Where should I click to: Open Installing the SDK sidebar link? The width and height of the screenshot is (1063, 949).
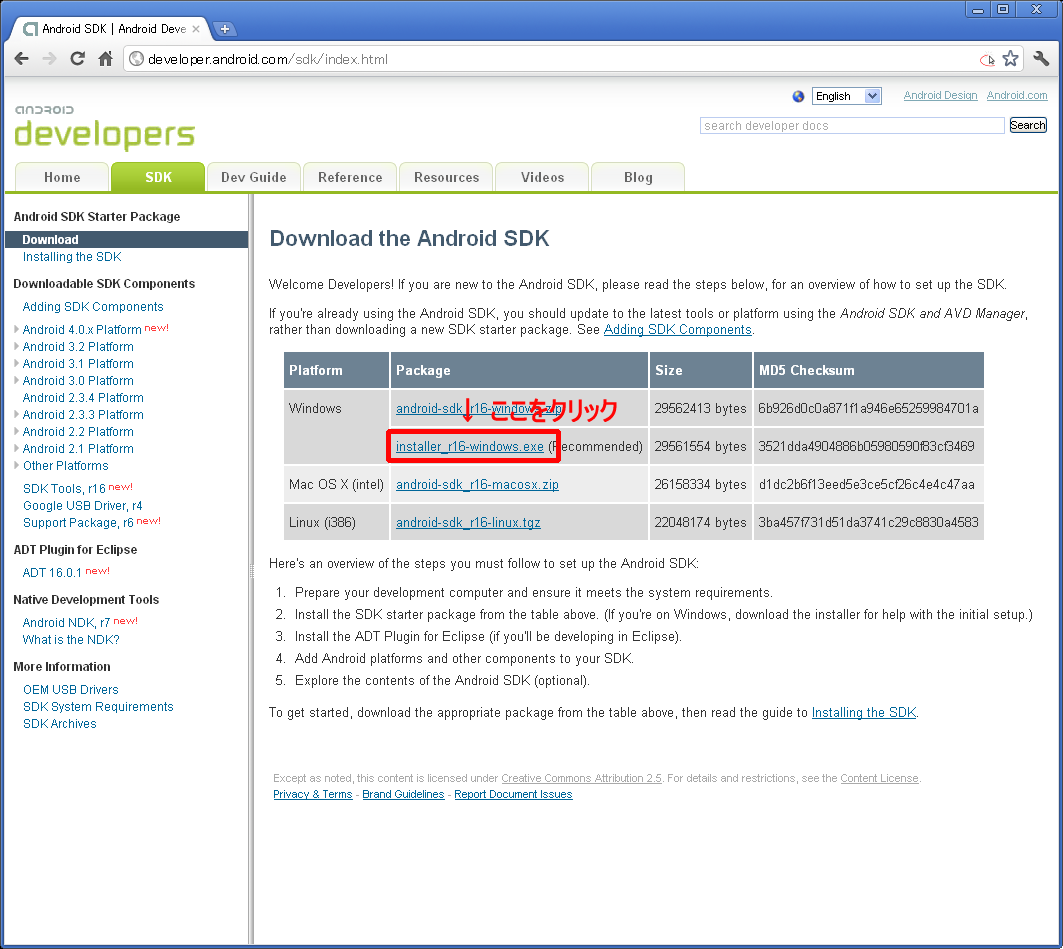(x=72, y=257)
